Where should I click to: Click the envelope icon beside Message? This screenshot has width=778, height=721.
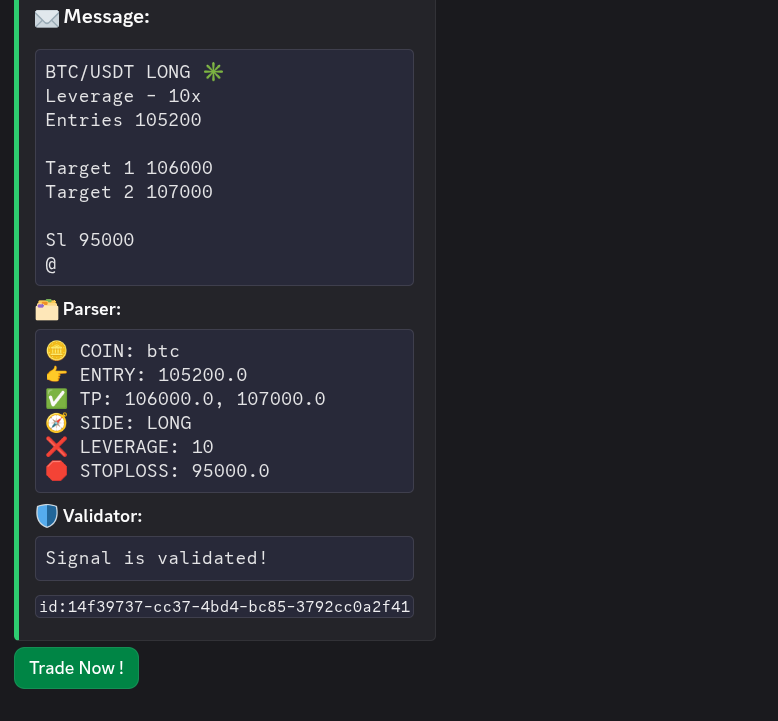pos(47,19)
